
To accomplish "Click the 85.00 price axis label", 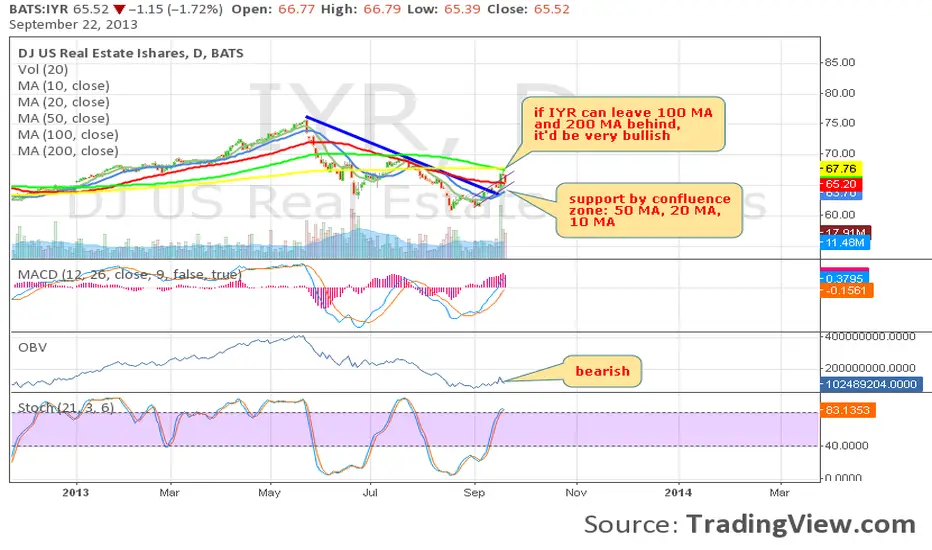I will click(x=840, y=62).
